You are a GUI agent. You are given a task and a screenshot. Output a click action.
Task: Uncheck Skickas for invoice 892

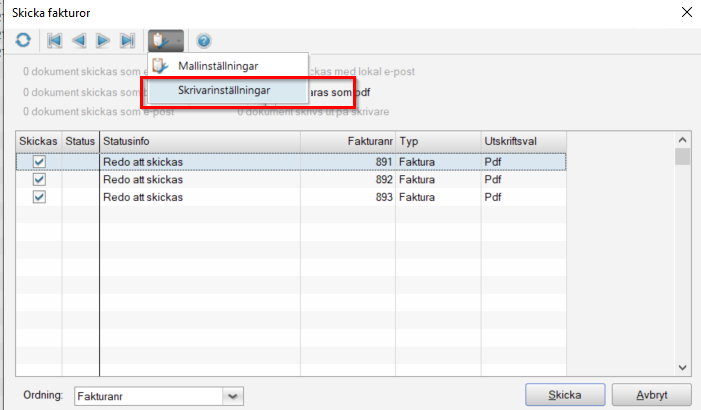[x=40, y=179]
